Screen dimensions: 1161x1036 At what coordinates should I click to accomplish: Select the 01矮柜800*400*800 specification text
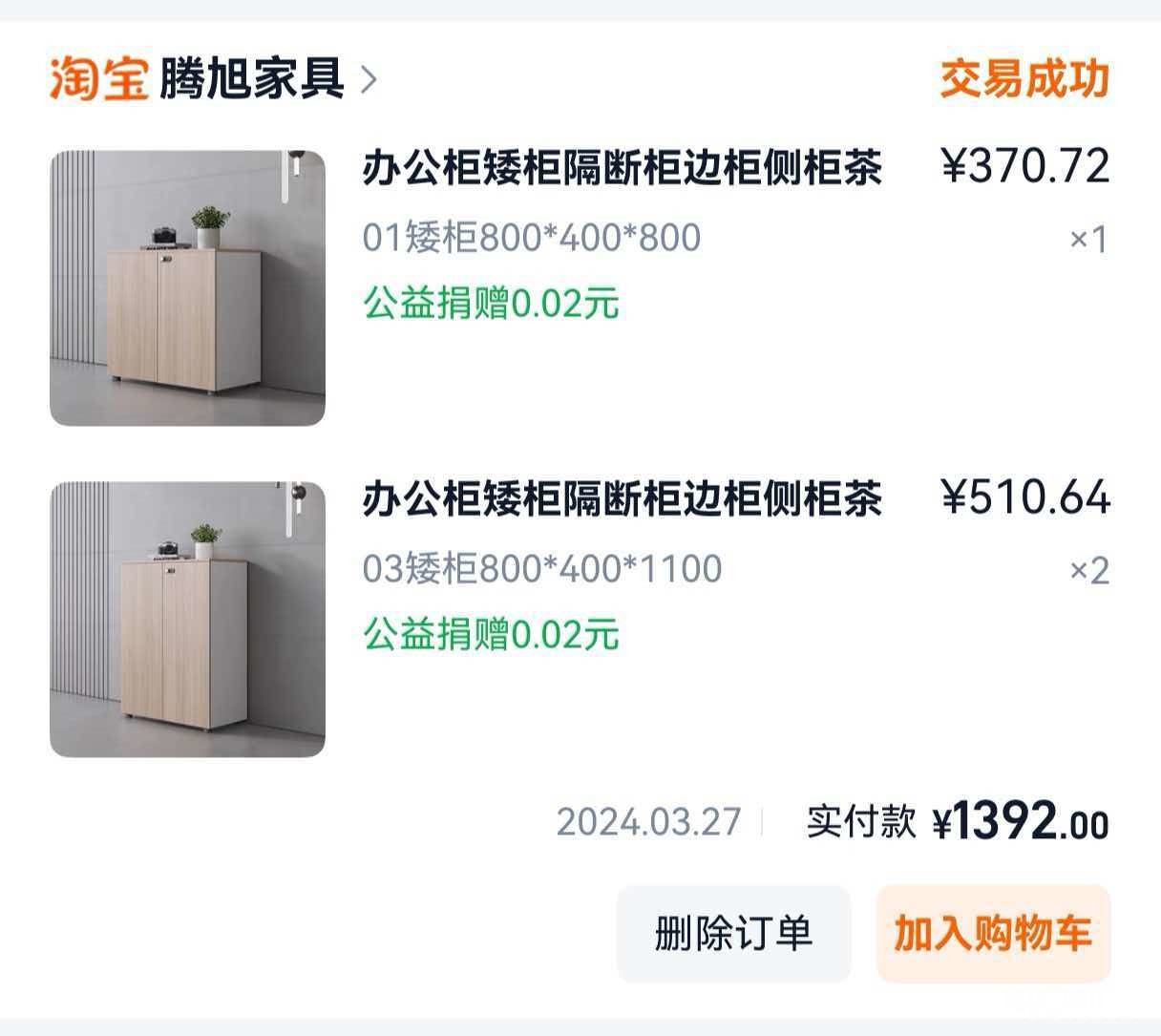click(x=532, y=237)
